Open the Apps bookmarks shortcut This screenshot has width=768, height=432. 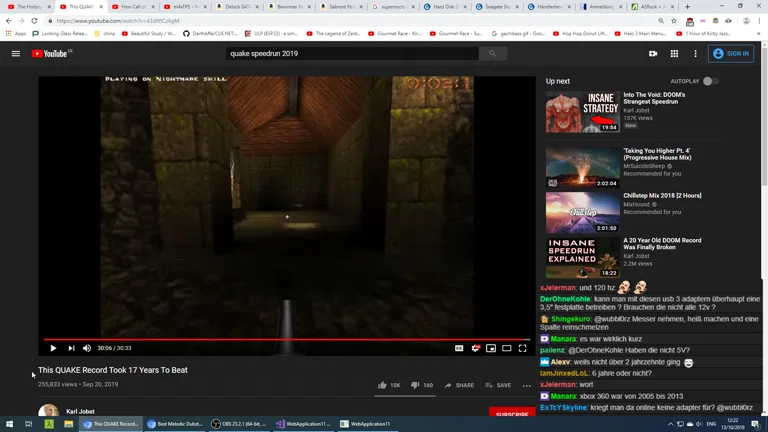coord(16,34)
